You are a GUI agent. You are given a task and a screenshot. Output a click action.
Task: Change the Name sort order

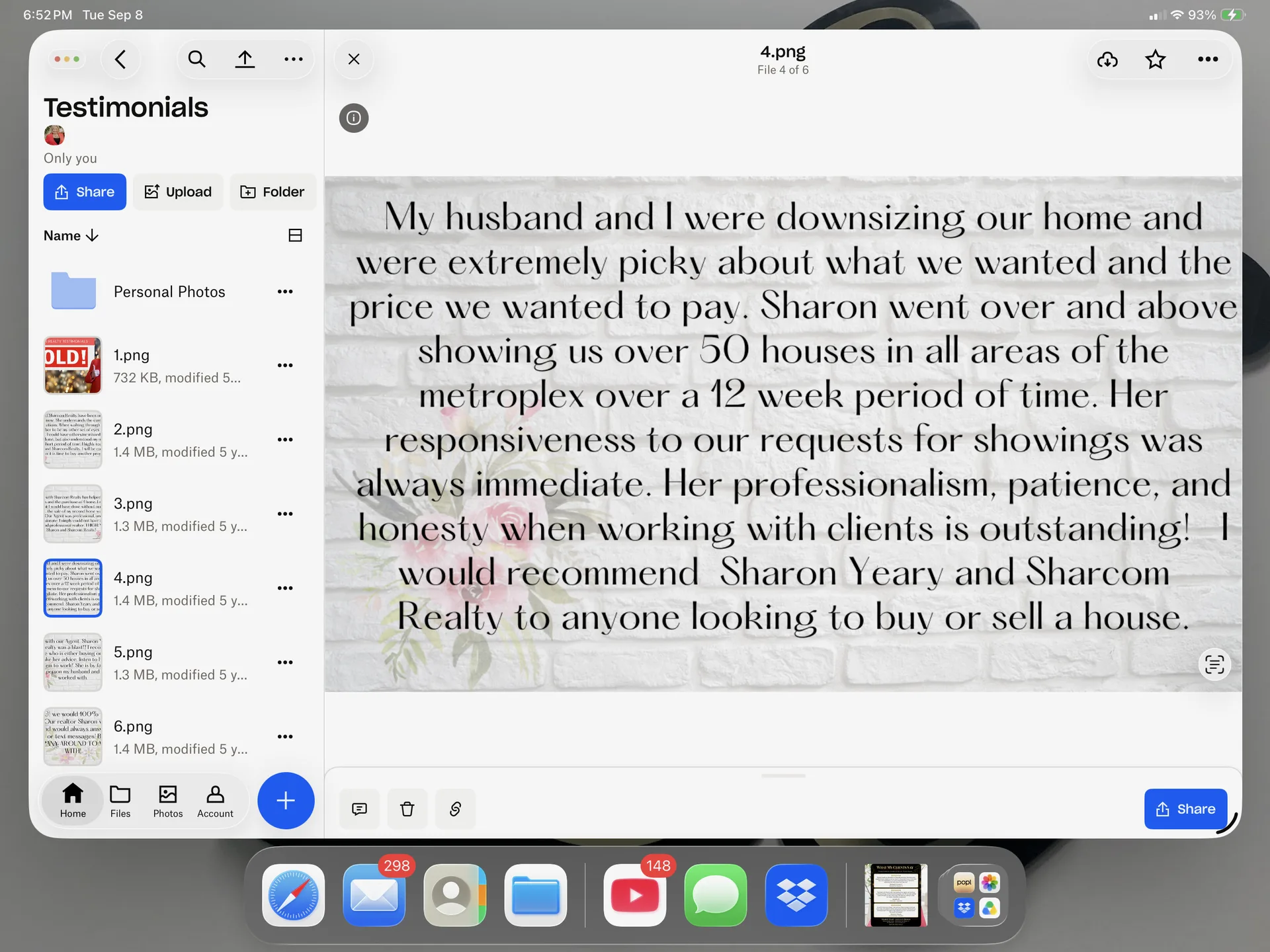71,236
